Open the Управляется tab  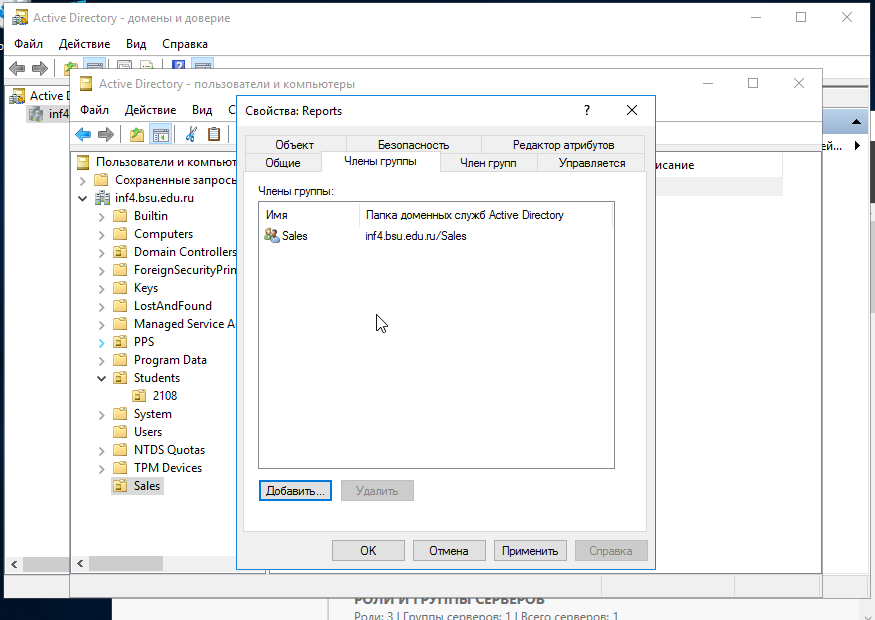tap(592, 163)
